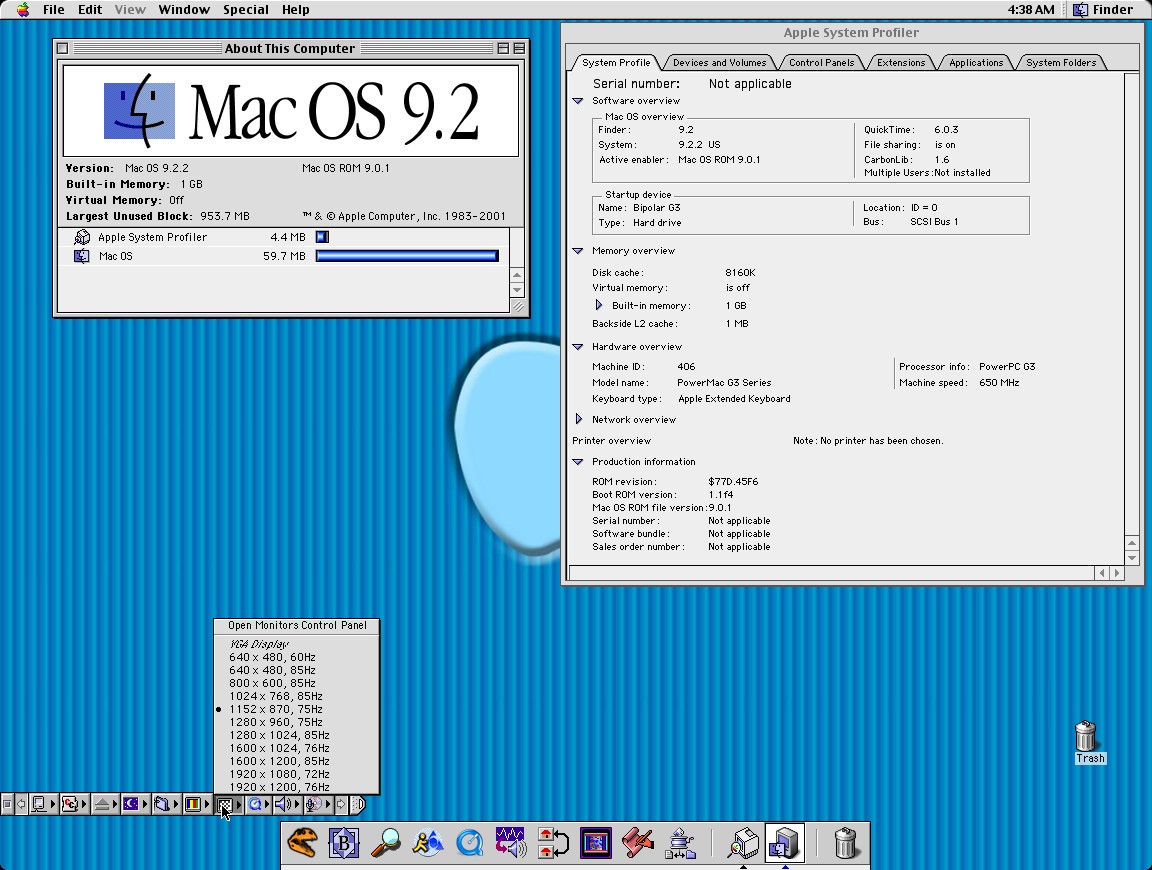Select 1024 x 768, 85Hz resolution
1152x870 pixels.
click(275, 696)
